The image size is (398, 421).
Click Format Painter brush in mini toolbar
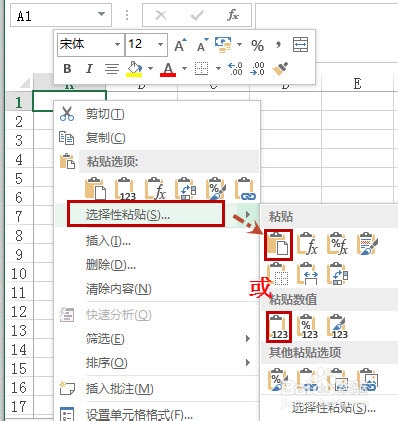point(280,69)
